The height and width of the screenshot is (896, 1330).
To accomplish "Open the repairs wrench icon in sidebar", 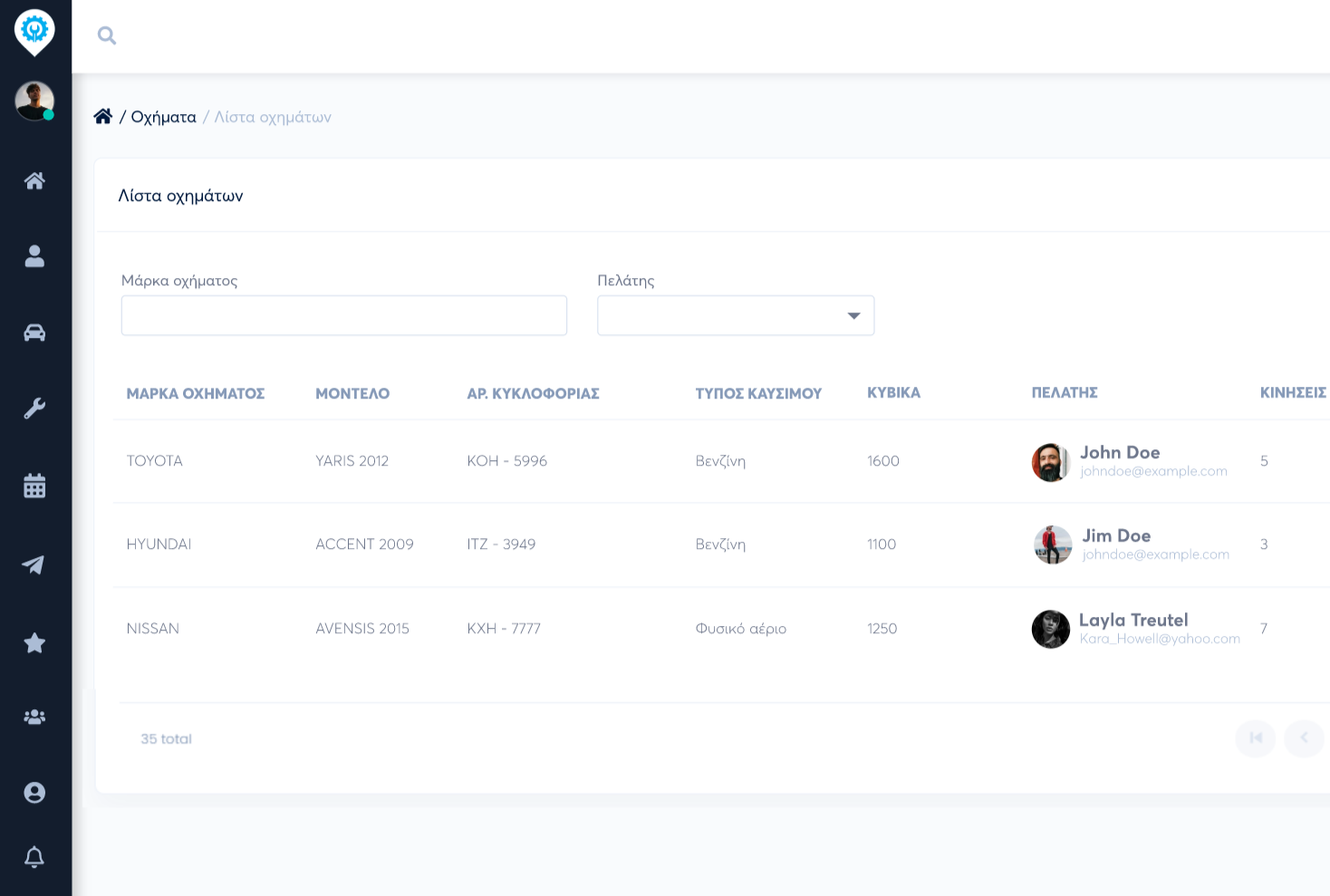I will (x=34, y=409).
